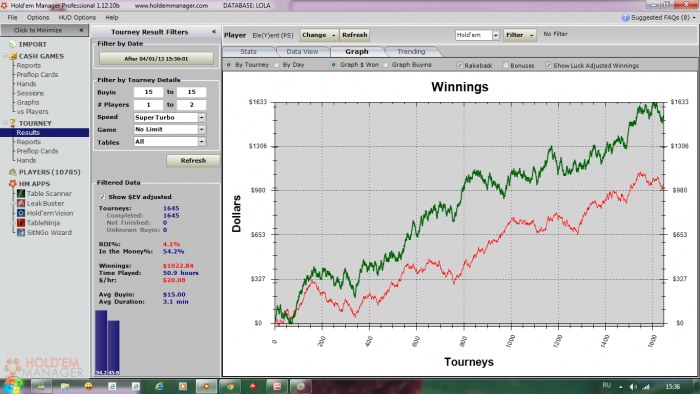The height and width of the screenshot is (394, 700).
Task: Click the Cash Games chips icon
Action: pos(13,56)
